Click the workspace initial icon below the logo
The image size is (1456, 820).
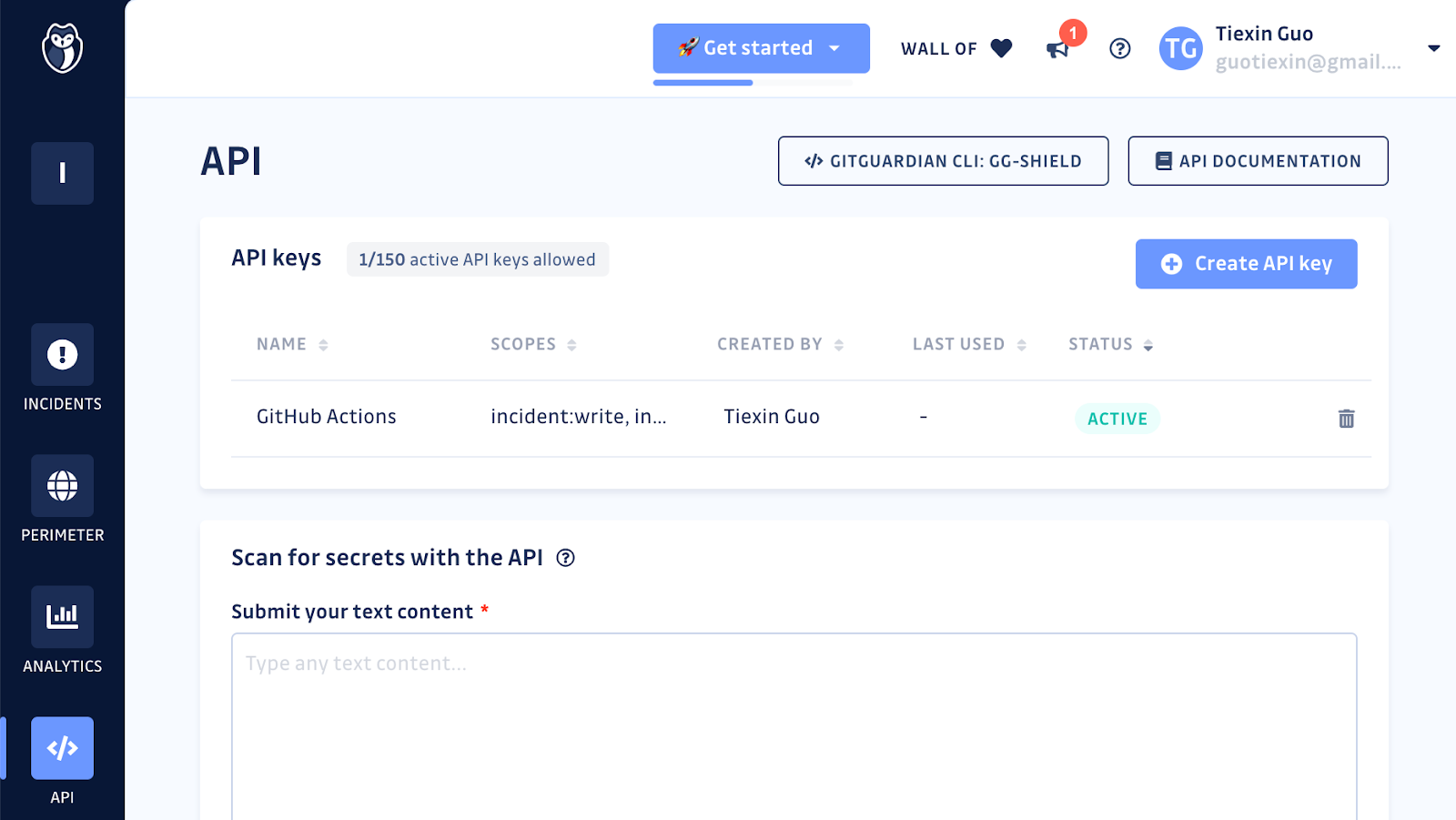(61, 173)
